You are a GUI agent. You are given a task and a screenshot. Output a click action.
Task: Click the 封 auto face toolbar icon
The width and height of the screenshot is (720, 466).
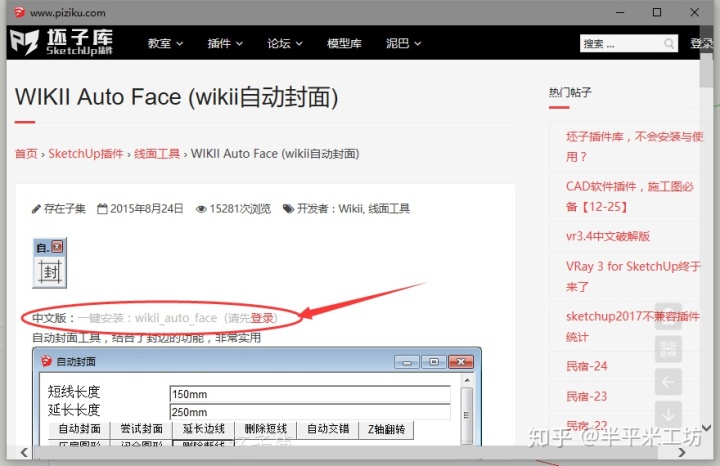pyautogui.click(x=50, y=272)
